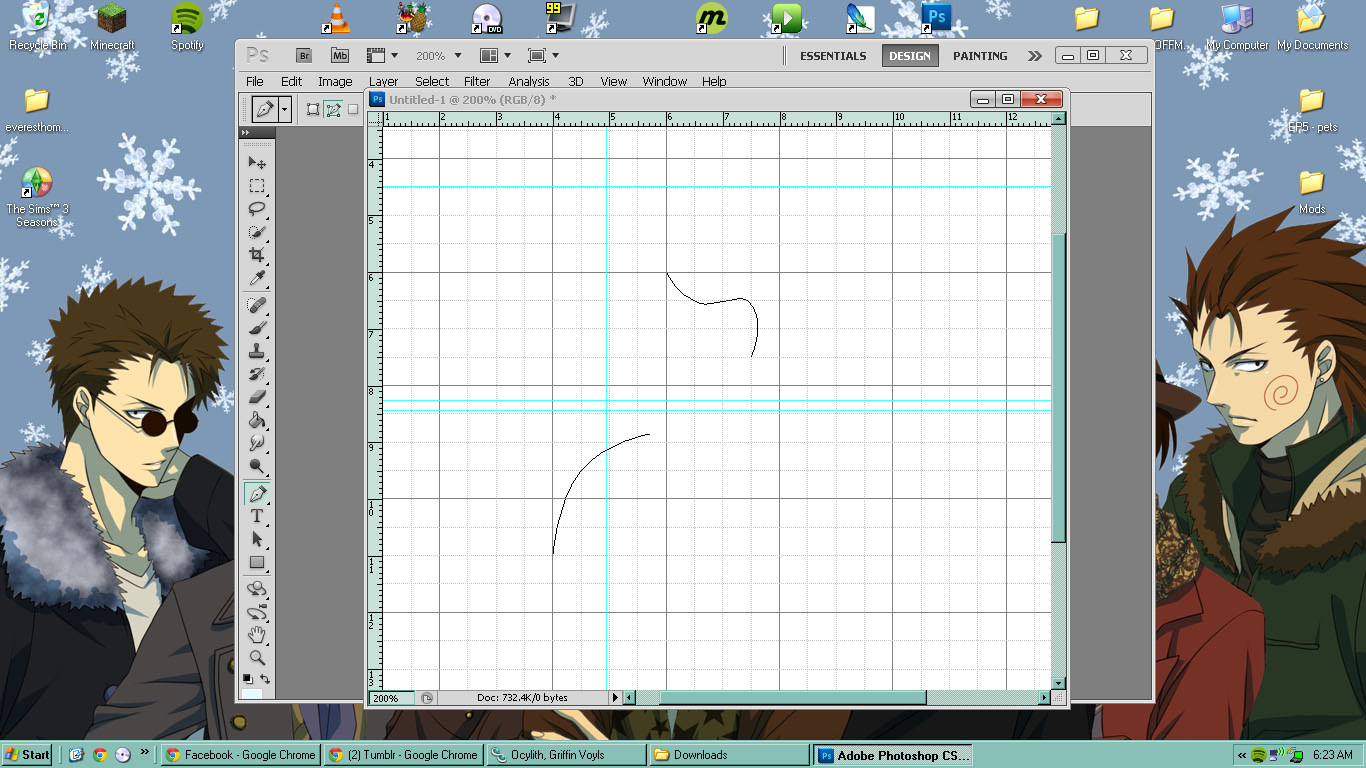Select the Lasso tool
1366x768 pixels.
pyautogui.click(x=257, y=208)
